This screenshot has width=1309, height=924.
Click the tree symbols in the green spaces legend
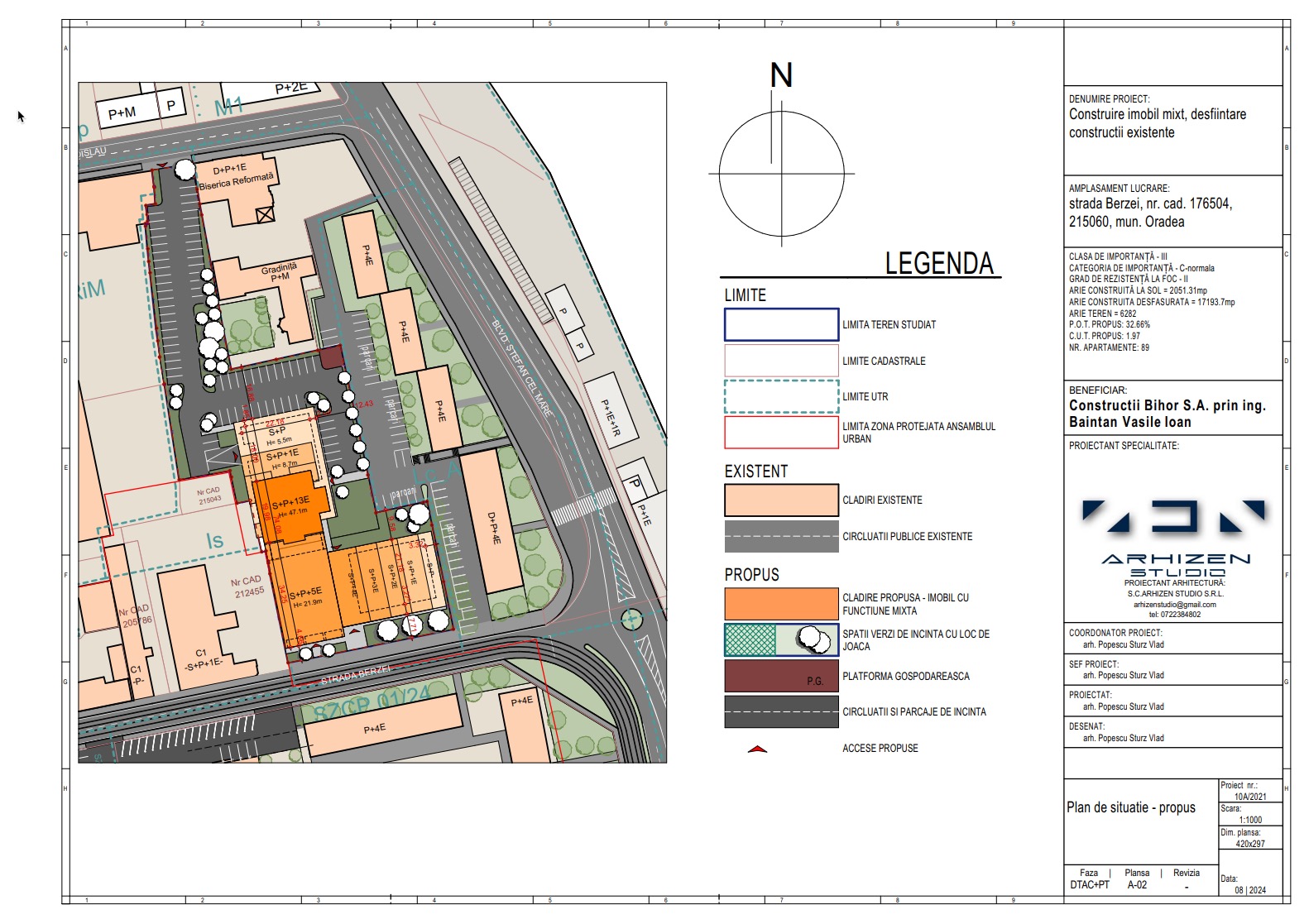(814, 640)
